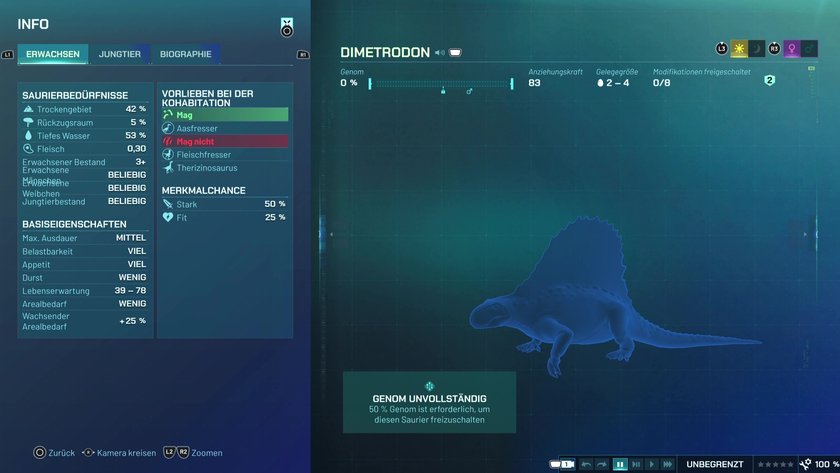840x473 pixels.
Task: Switch to daytime sun view
Action: coord(739,49)
